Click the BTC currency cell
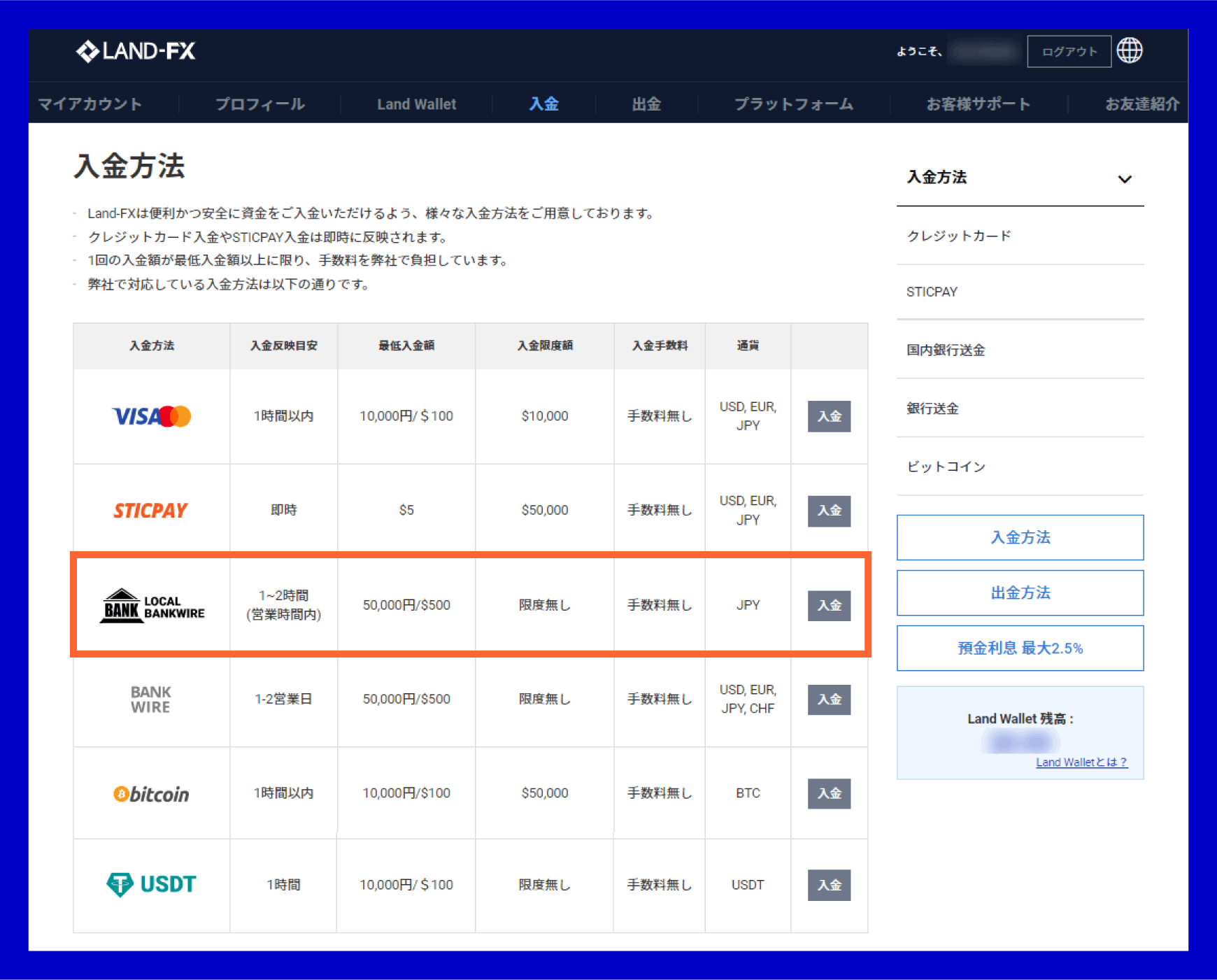Image resolution: width=1217 pixels, height=980 pixels. point(748,793)
